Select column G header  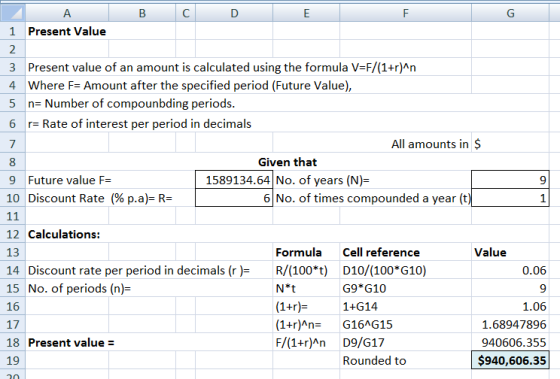click(510, 13)
